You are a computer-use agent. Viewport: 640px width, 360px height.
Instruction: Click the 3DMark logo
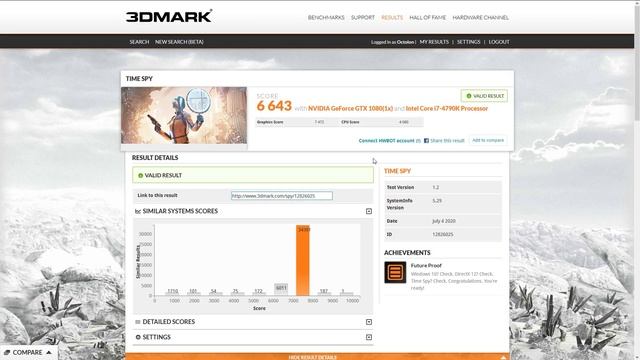pyautogui.click(x=169, y=16)
